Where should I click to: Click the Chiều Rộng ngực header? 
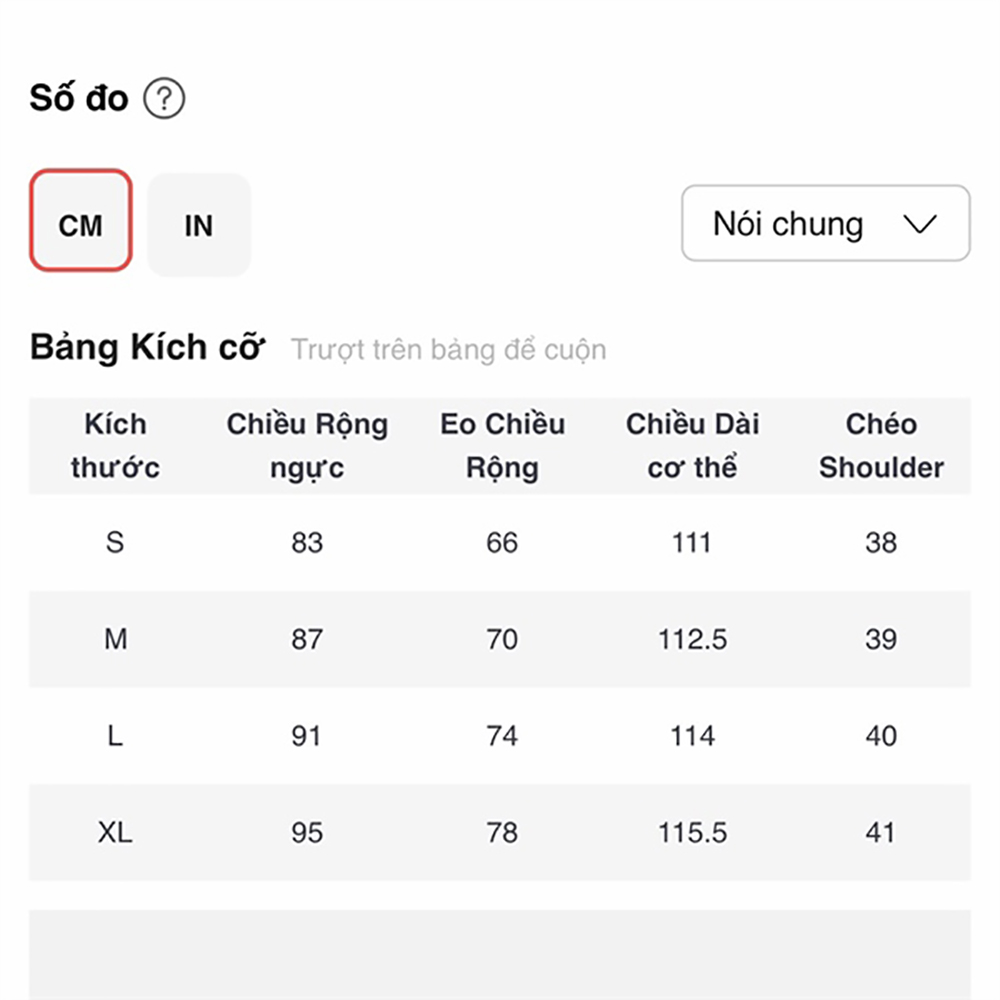click(307, 446)
